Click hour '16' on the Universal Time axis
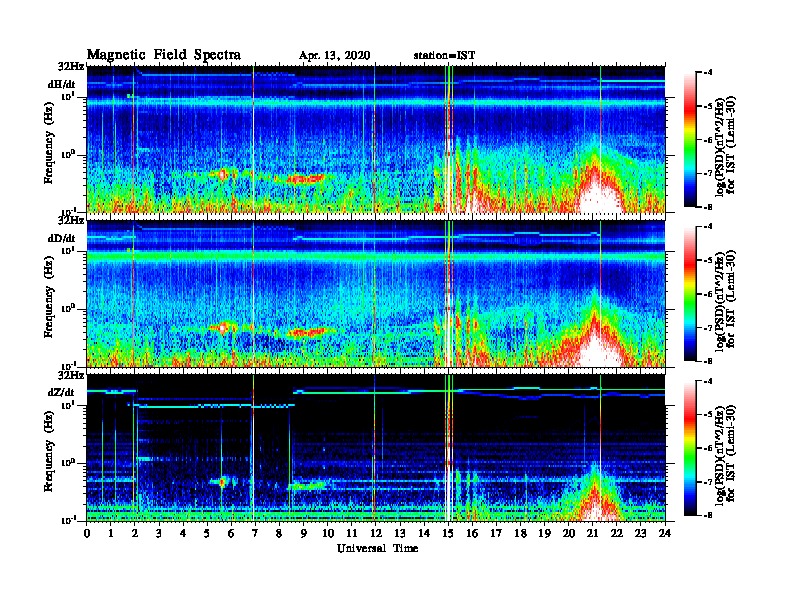Screen dimensions: 792x612 [472, 533]
